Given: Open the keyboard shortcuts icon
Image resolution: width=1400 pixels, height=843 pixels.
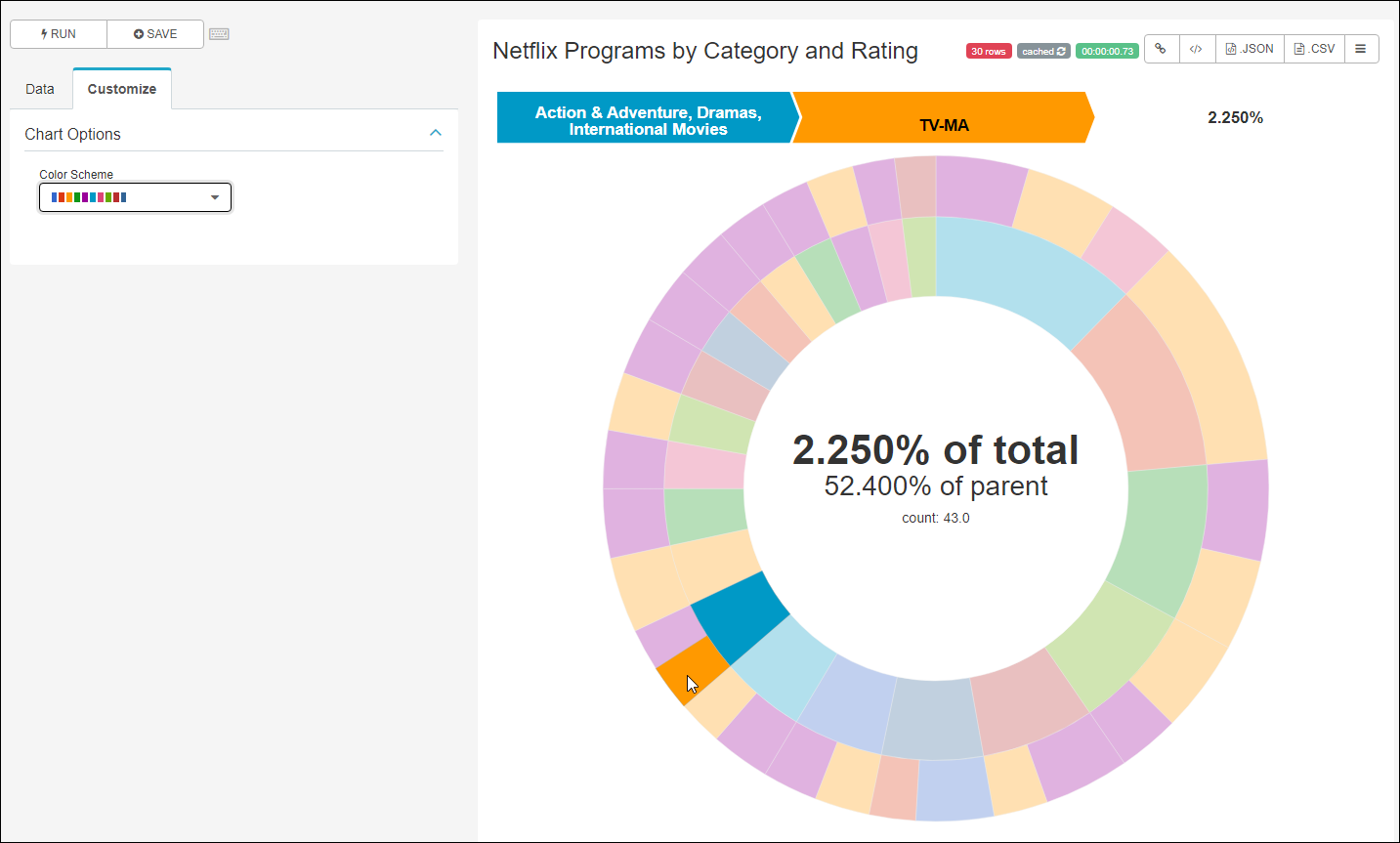Looking at the screenshot, I should pos(219,34).
